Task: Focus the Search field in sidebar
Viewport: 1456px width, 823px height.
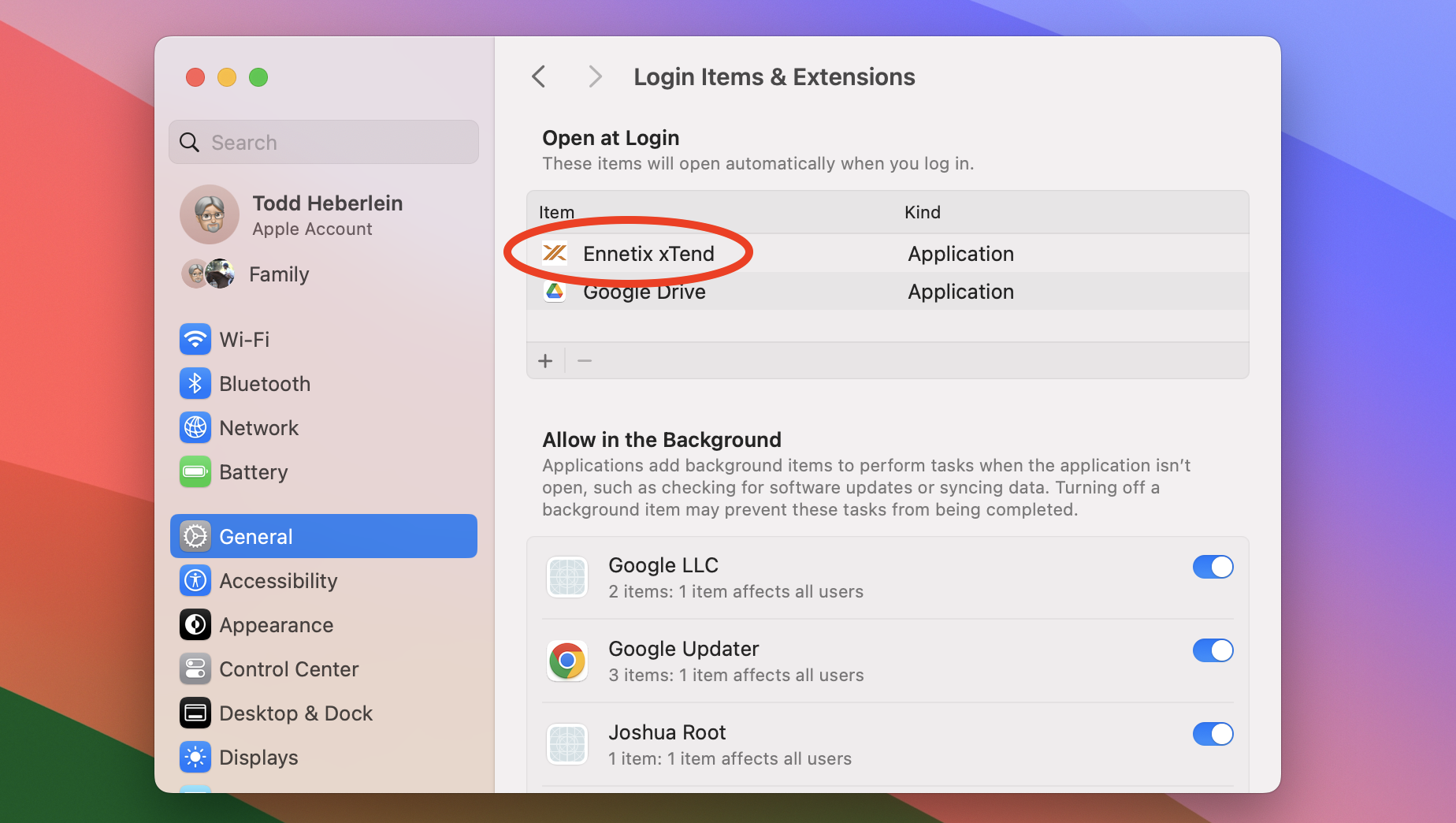Action: 324,143
